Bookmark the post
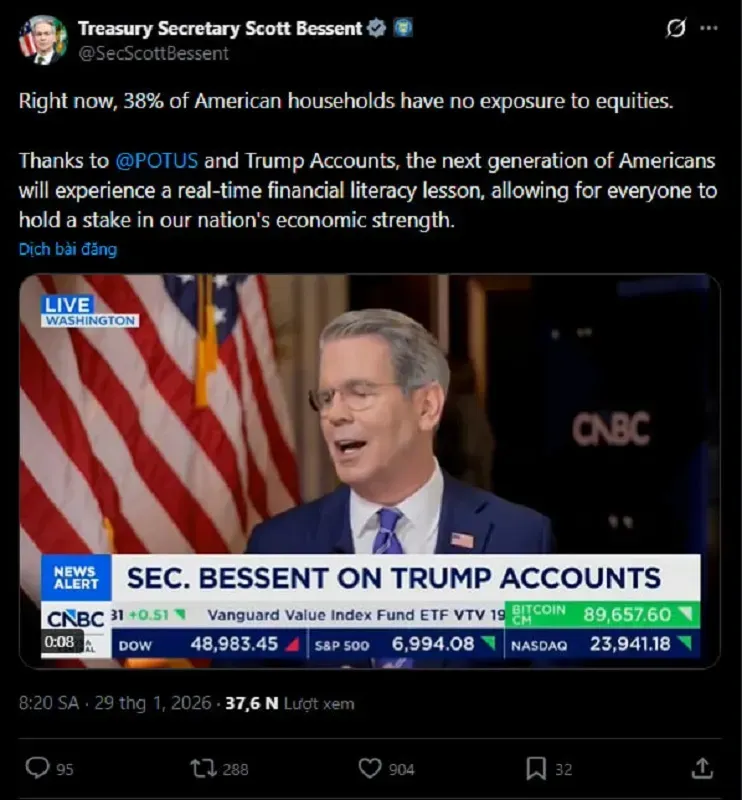This screenshot has height=800, width=742. 536,768
